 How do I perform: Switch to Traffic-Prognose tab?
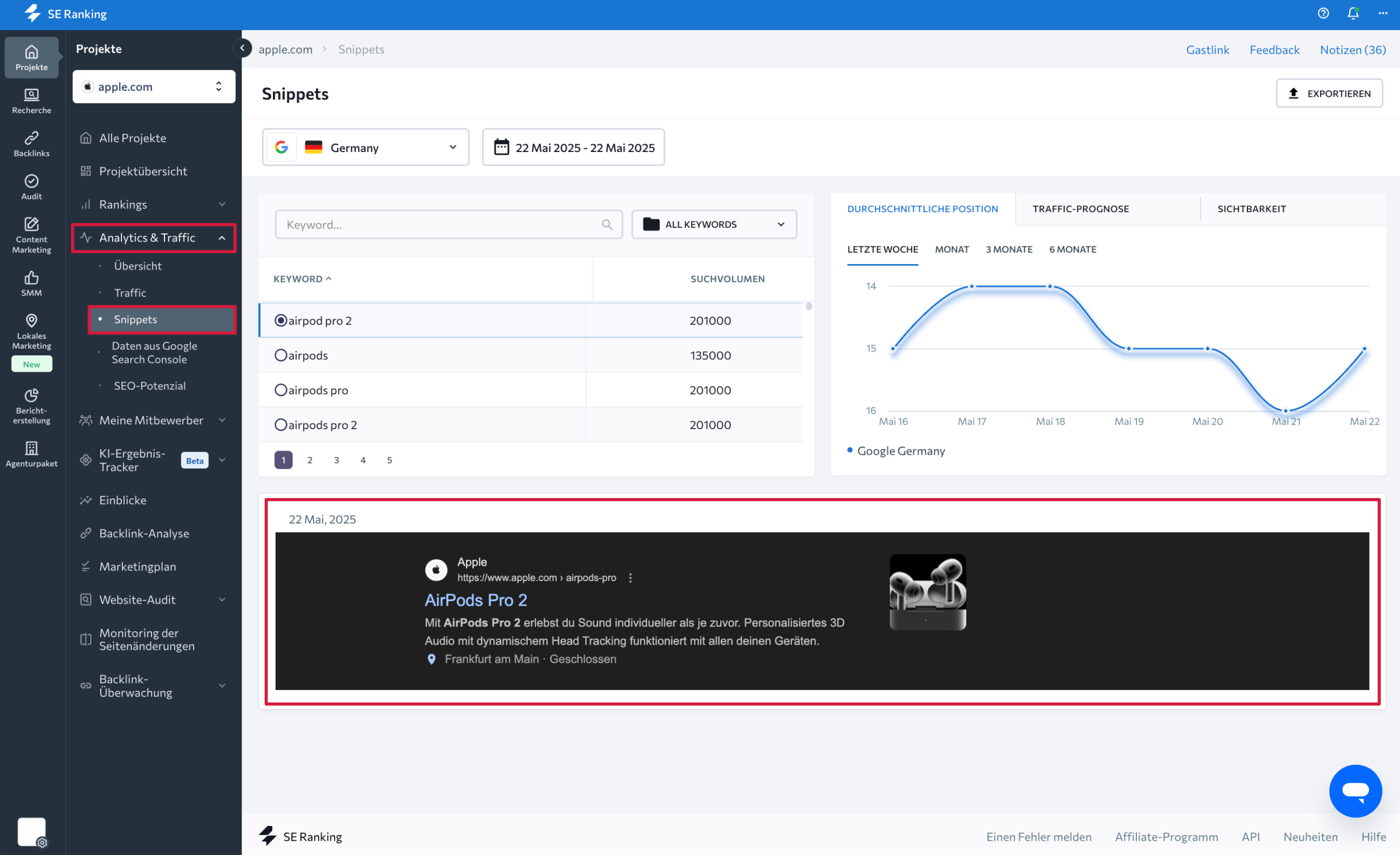click(x=1080, y=208)
